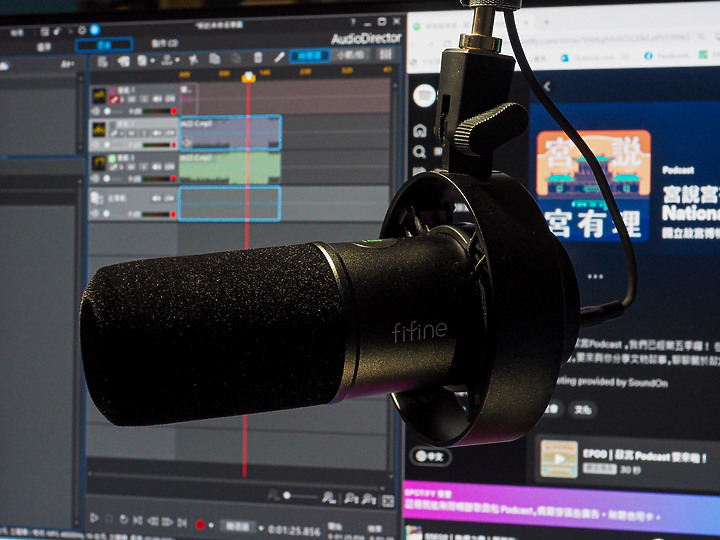Image resolution: width=720 pixels, height=540 pixels.
Task: Click the yellow playhead marker on ruler
Action: click(248, 77)
